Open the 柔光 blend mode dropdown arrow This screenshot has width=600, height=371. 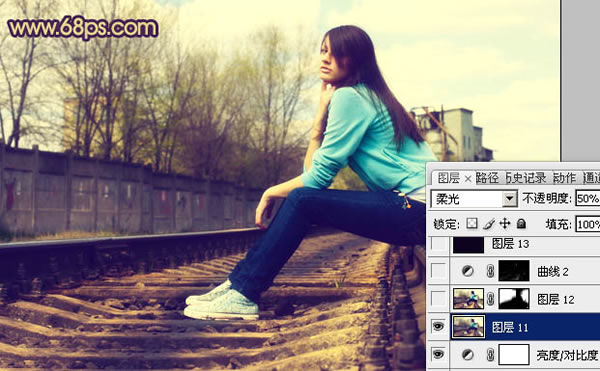[509, 199]
